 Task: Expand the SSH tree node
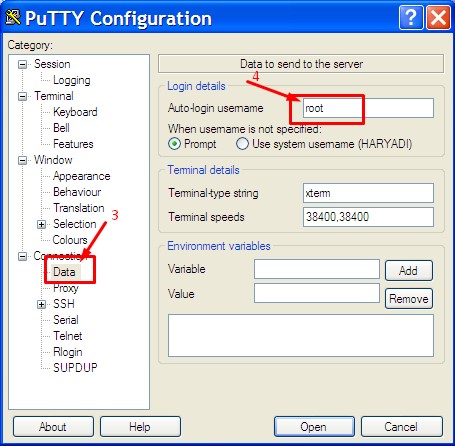(x=41, y=304)
